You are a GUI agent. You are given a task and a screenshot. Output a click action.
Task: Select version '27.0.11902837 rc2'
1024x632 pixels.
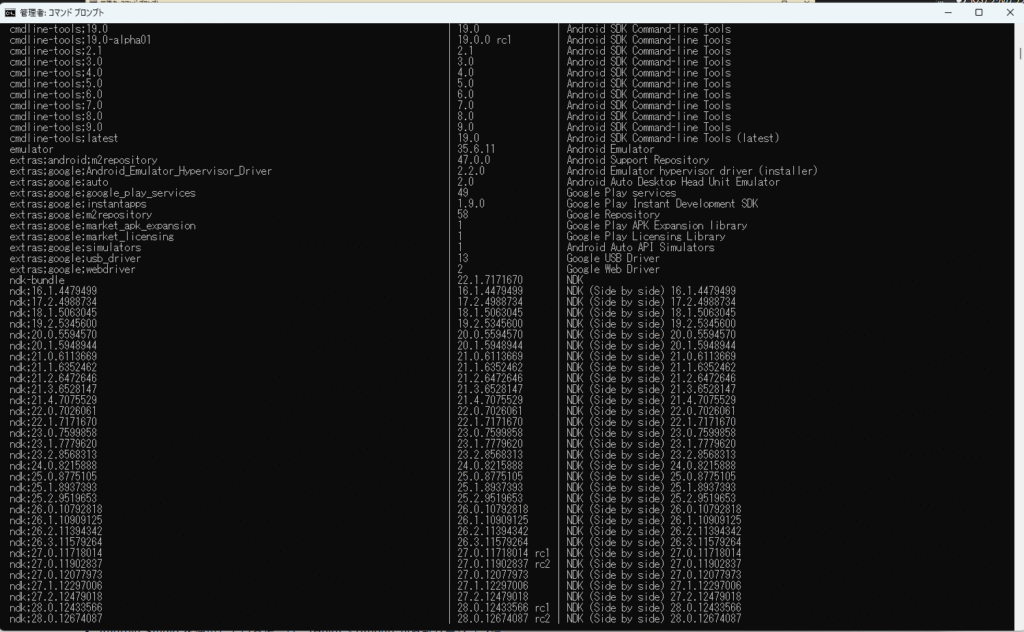504,565
